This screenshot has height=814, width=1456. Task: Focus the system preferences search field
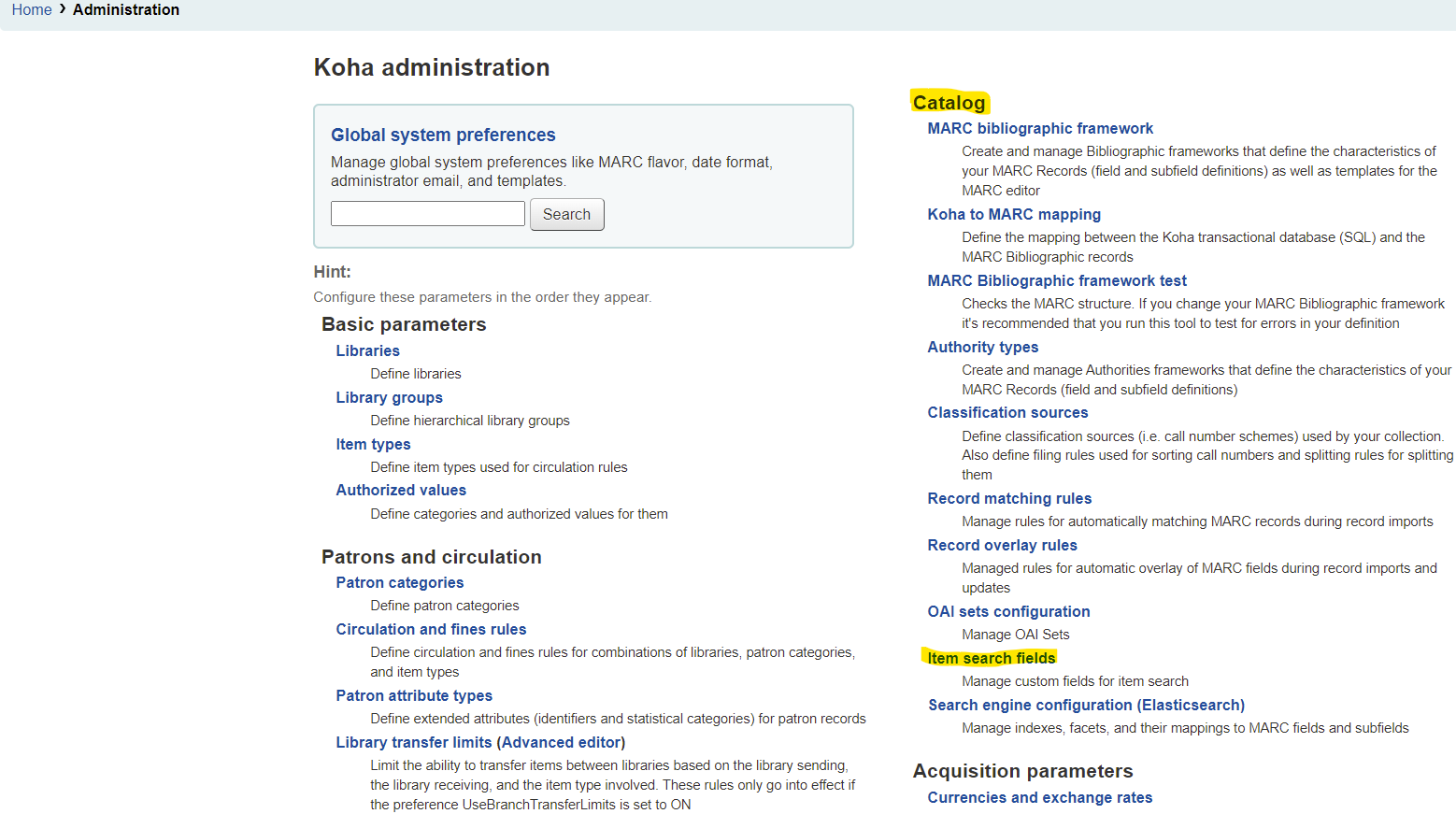(428, 214)
